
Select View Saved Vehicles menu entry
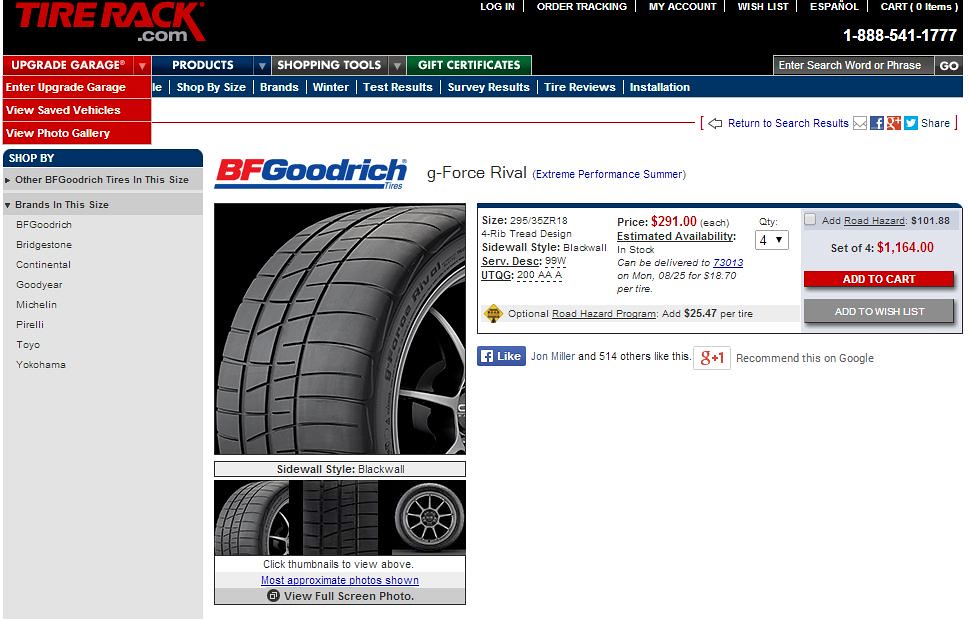[77, 110]
